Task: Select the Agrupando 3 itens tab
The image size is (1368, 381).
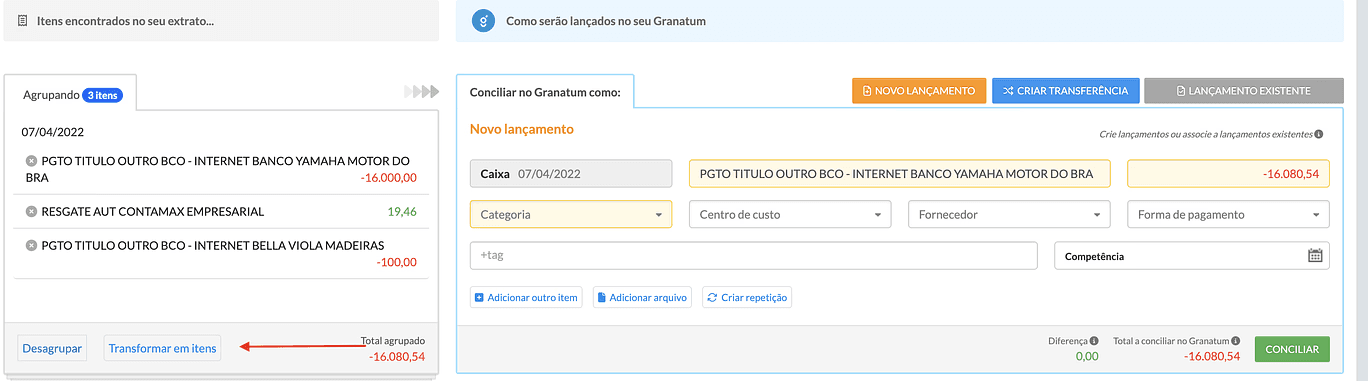Action: tap(71, 94)
